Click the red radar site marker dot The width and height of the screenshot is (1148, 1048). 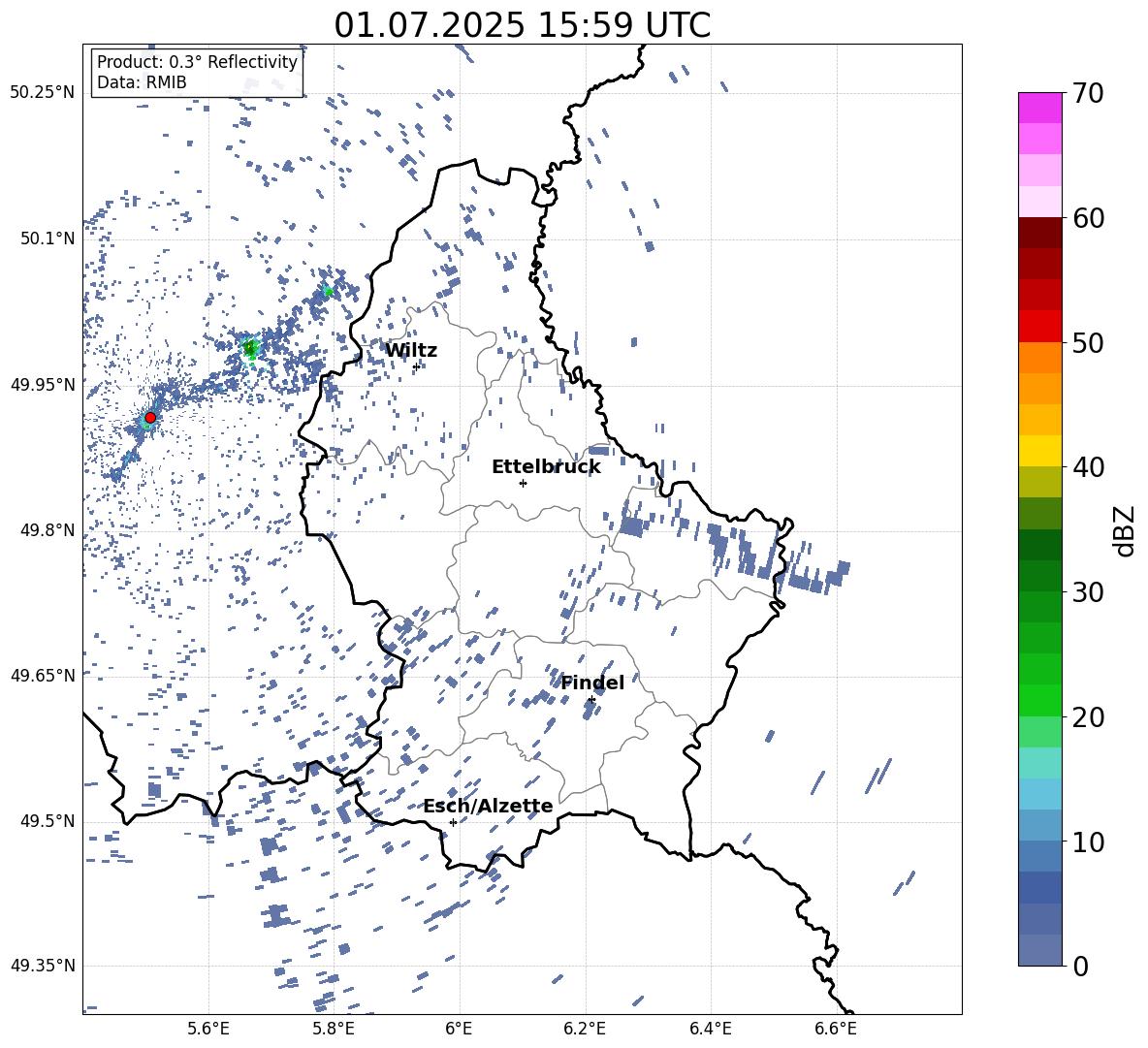[x=150, y=417]
